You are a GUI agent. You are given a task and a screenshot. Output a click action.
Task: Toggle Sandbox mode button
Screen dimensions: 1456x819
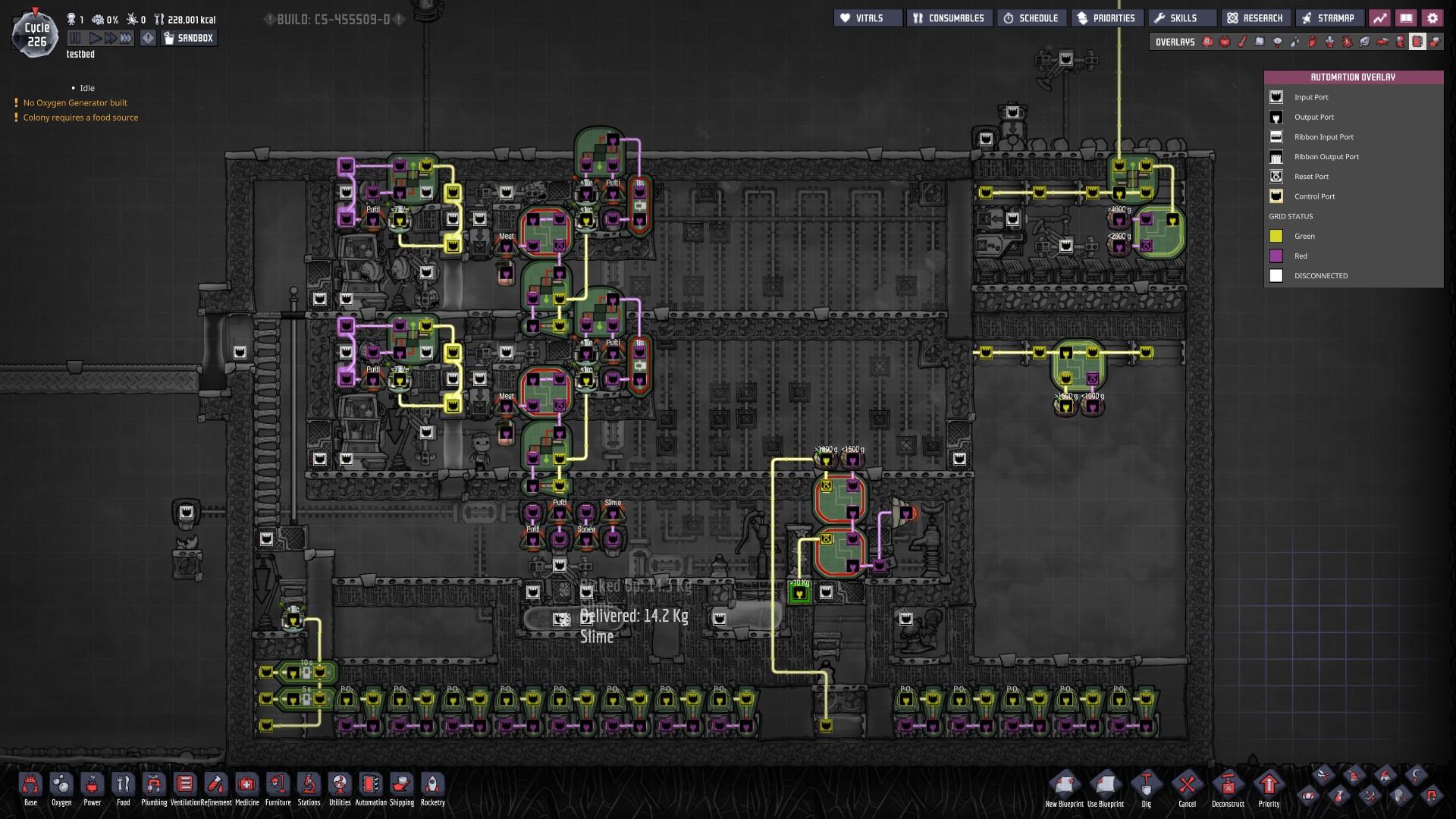point(188,38)
